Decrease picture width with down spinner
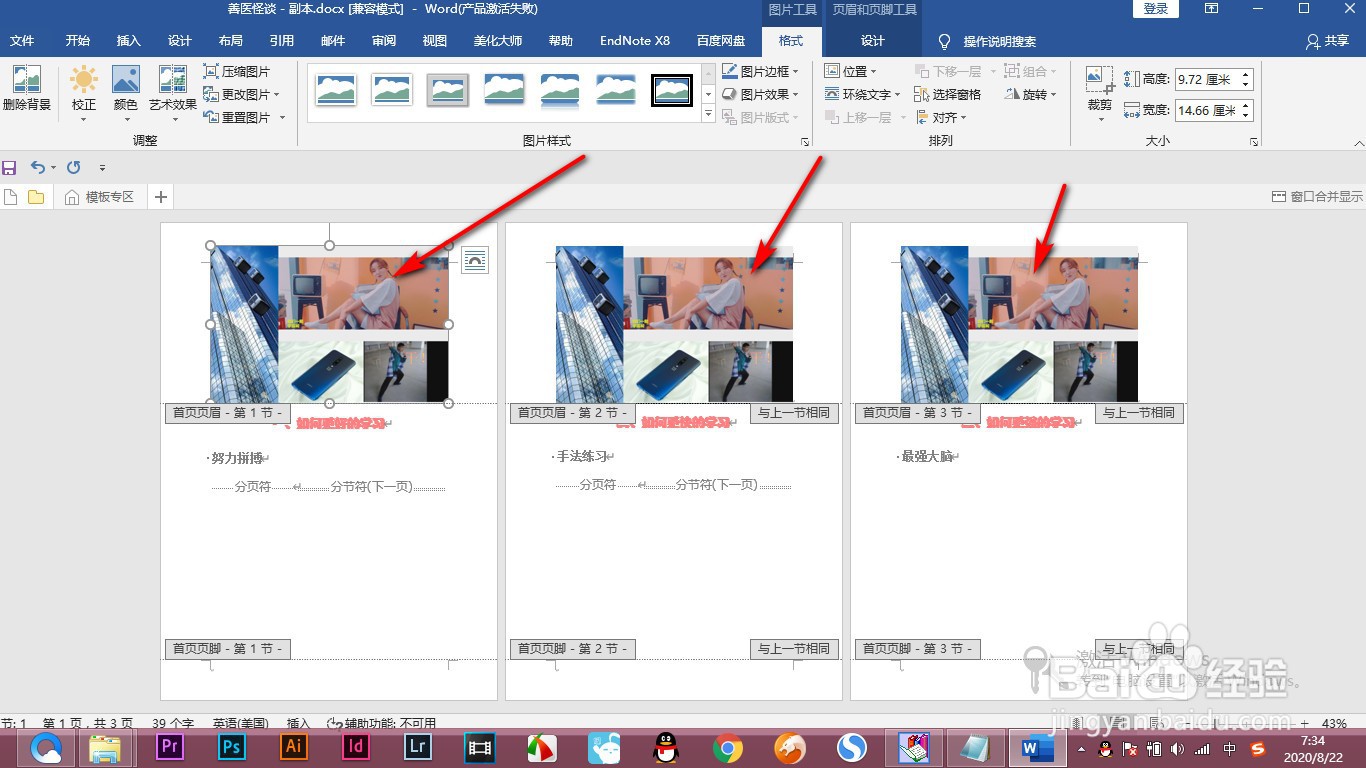Screen dimensions: 1366x768 tap(1246, 115)
